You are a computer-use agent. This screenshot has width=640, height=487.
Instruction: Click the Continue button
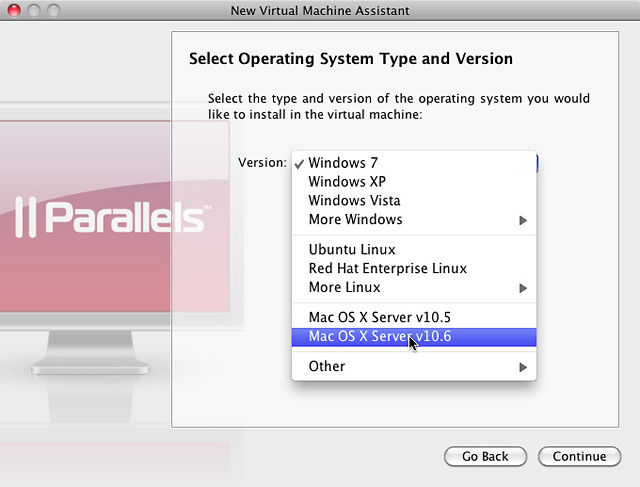(580, 456)
